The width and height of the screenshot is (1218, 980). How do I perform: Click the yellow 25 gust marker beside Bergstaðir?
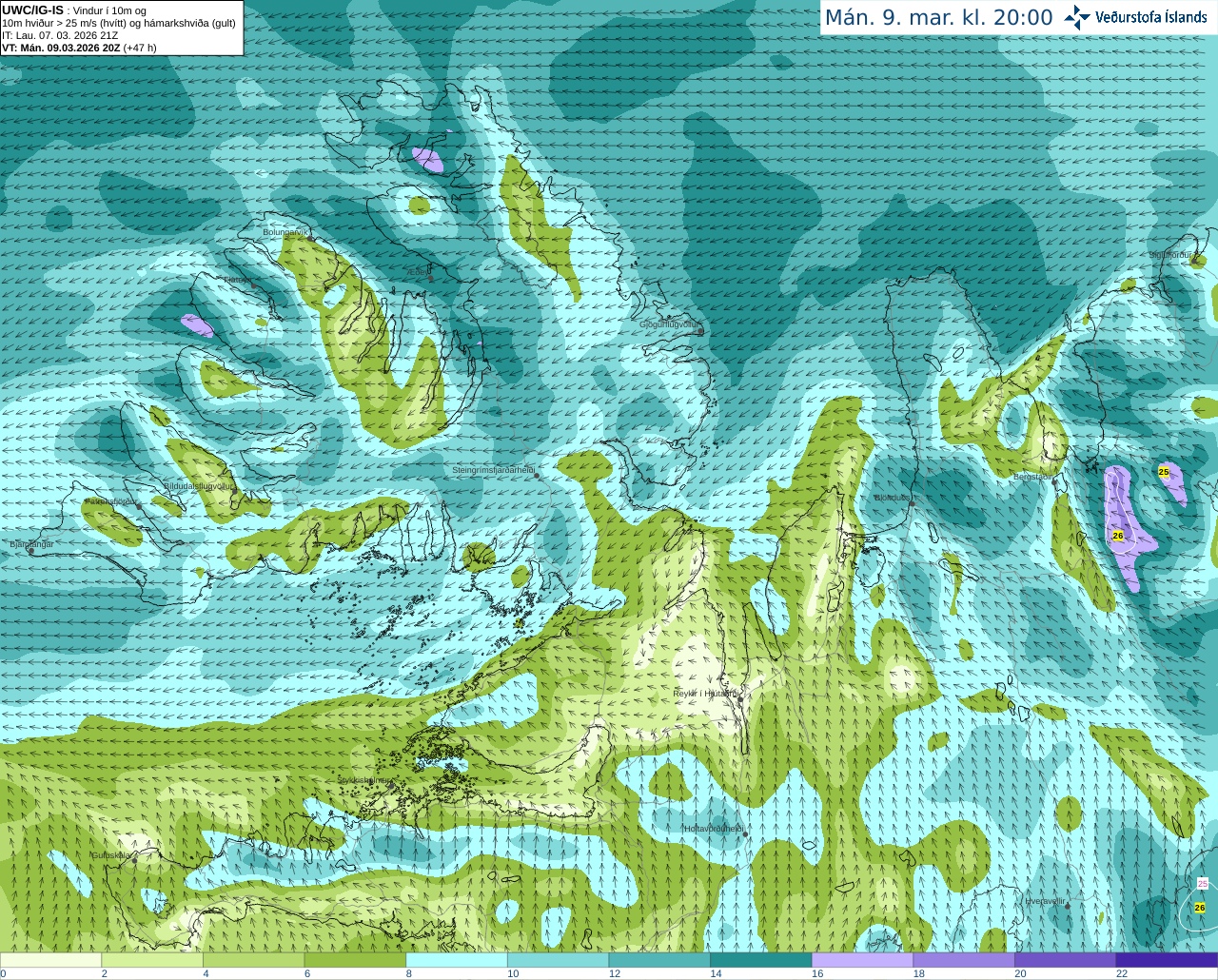pos(1164,471)
